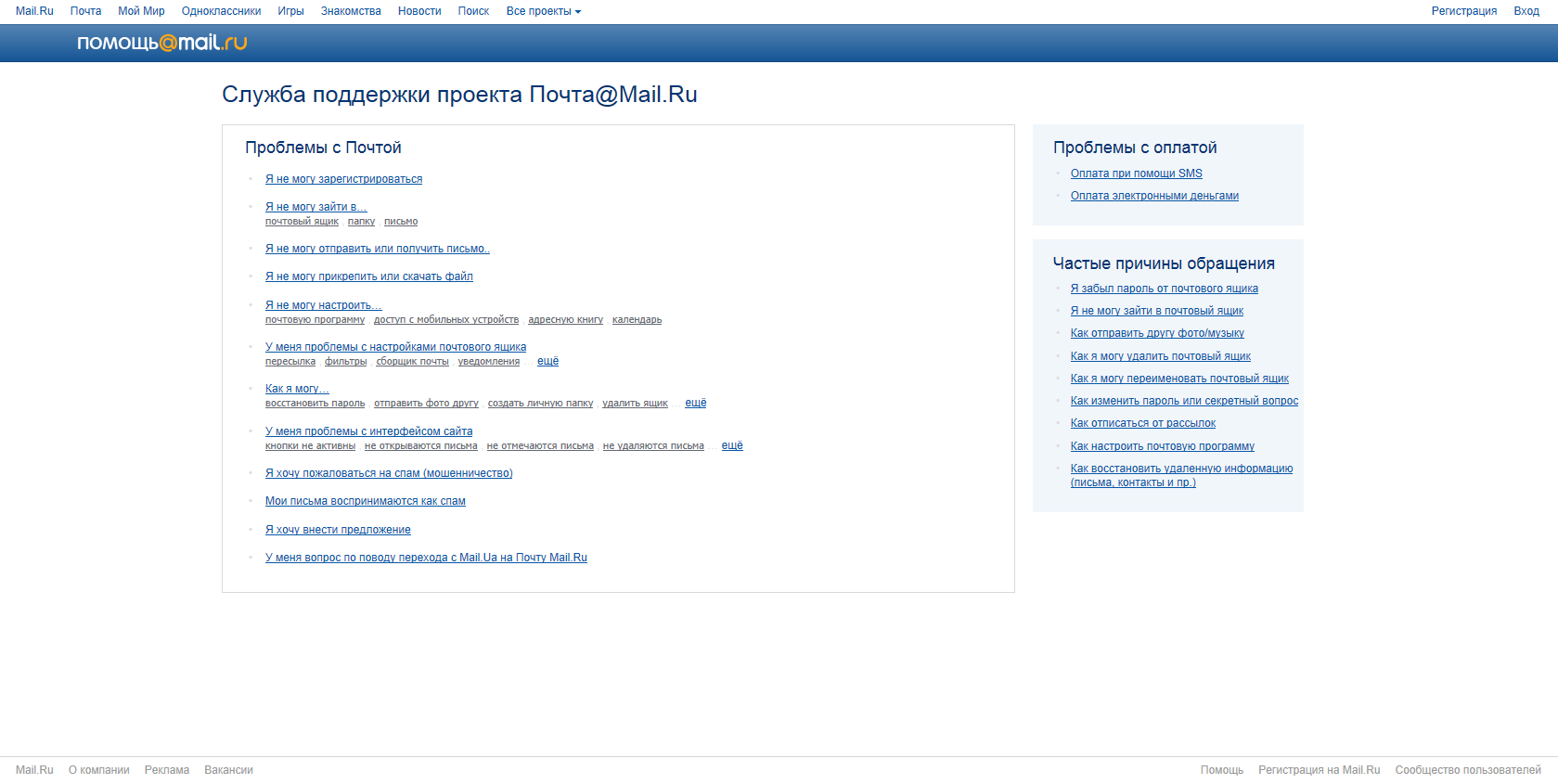Select 'доступ с мобильных устройств' sublink

pyautogui.click(x=446, y=320)
